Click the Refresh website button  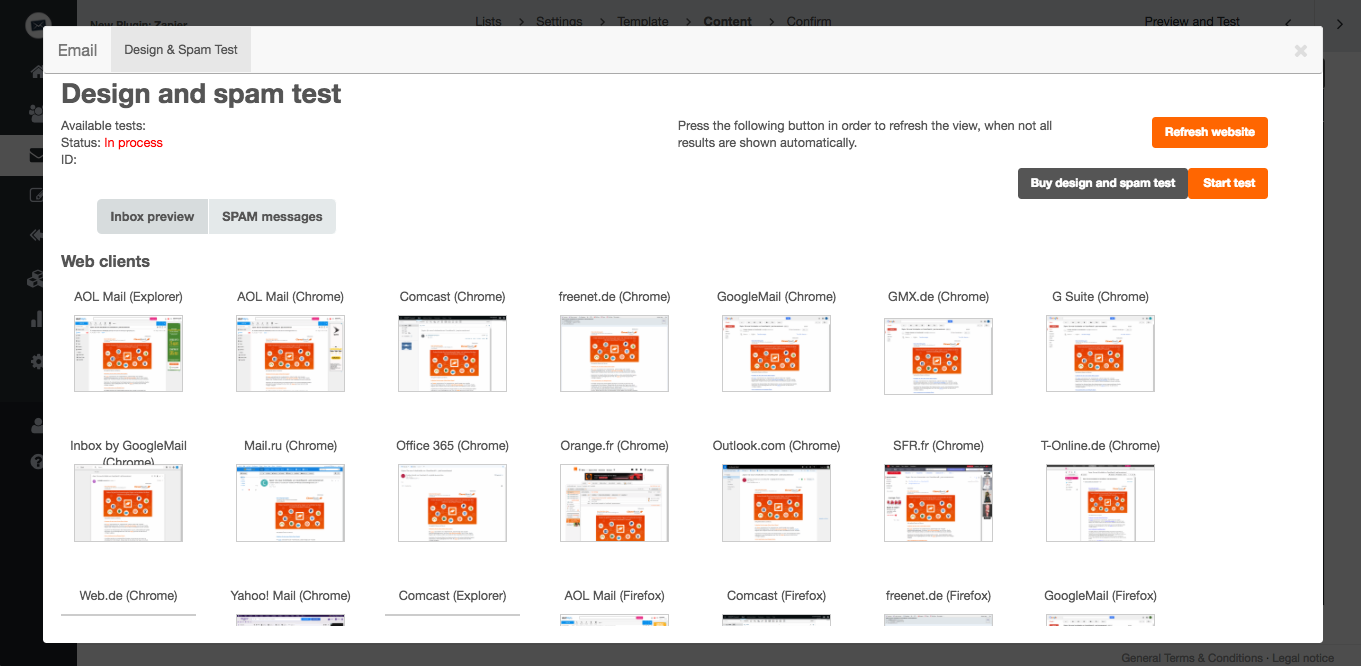pos(1210,132)
